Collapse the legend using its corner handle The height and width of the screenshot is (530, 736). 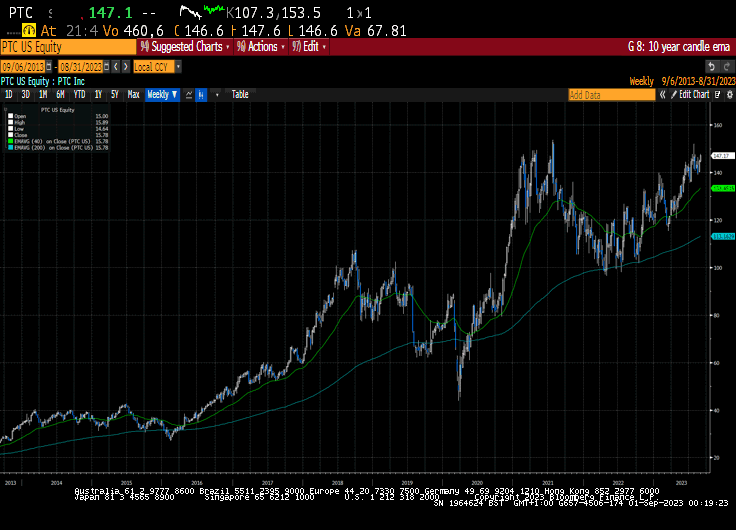[x=6, y=109]
